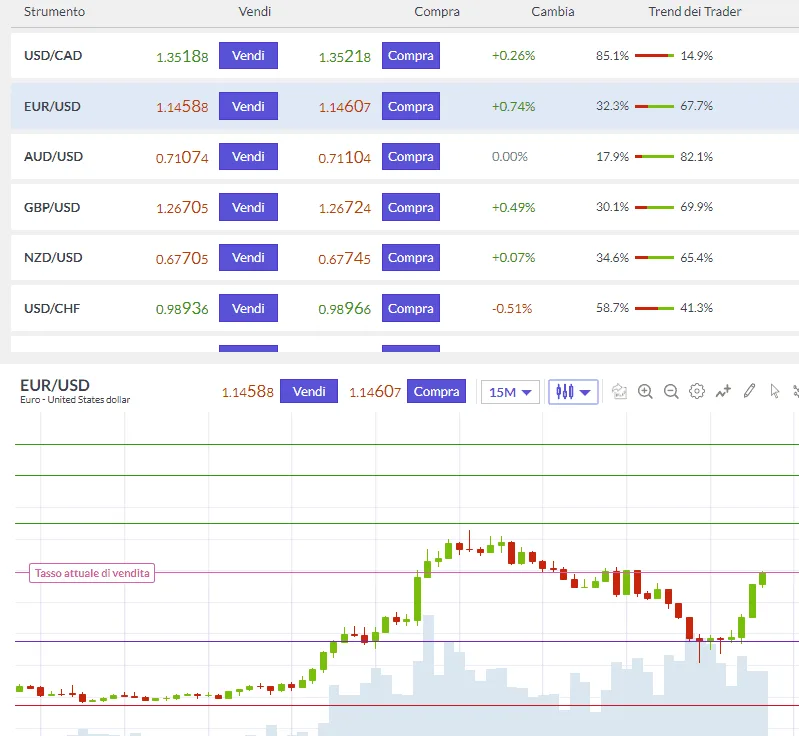The image size is (799, 736).
Task: Click the Tasso attuale di vendita label
Action: point(92,573)
